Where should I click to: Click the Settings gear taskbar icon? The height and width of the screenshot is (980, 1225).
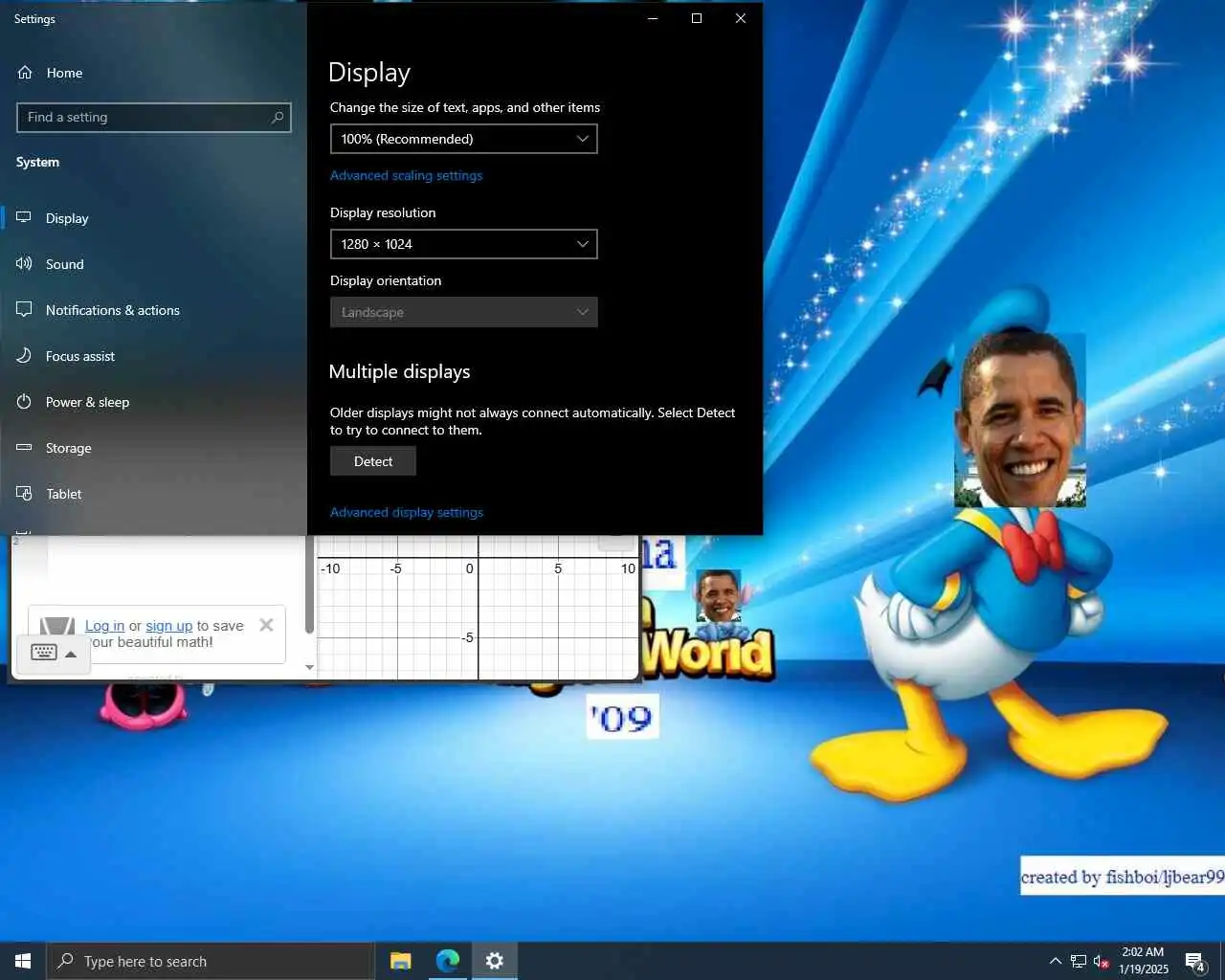click(x=494, y=961)
